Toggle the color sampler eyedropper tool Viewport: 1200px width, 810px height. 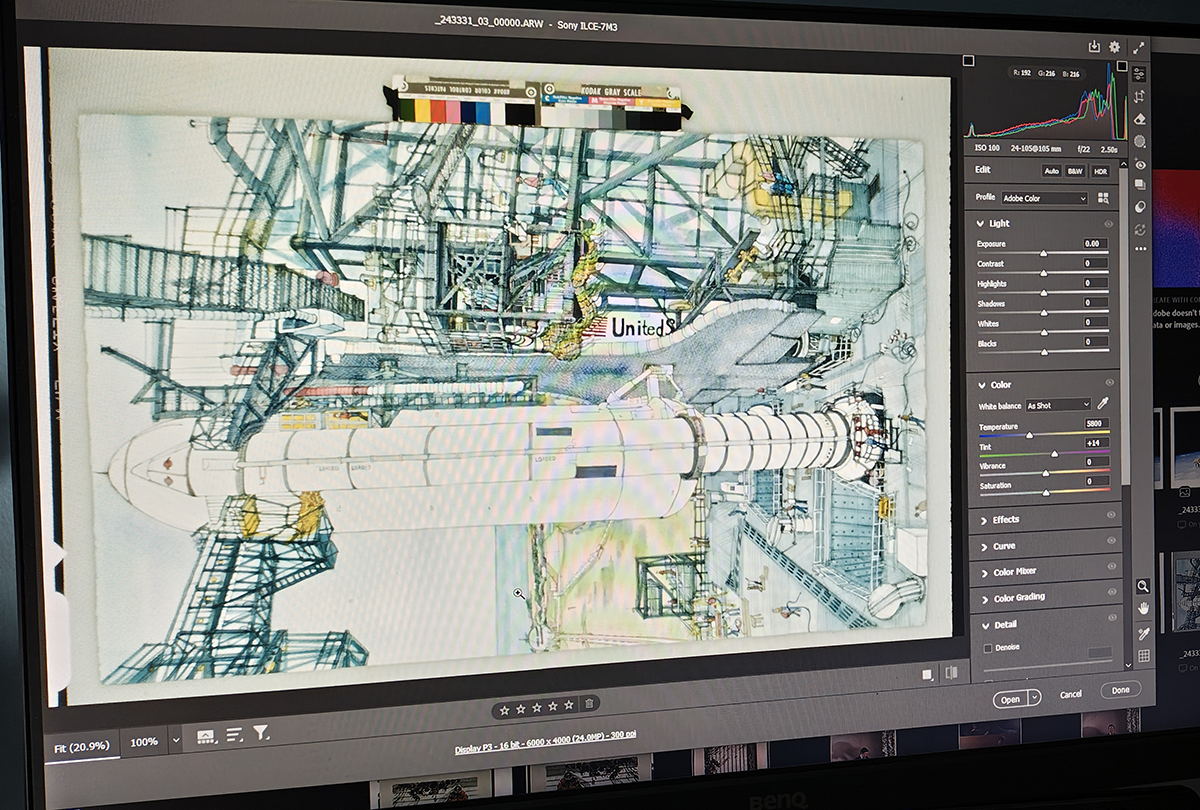click(1144, 632)
